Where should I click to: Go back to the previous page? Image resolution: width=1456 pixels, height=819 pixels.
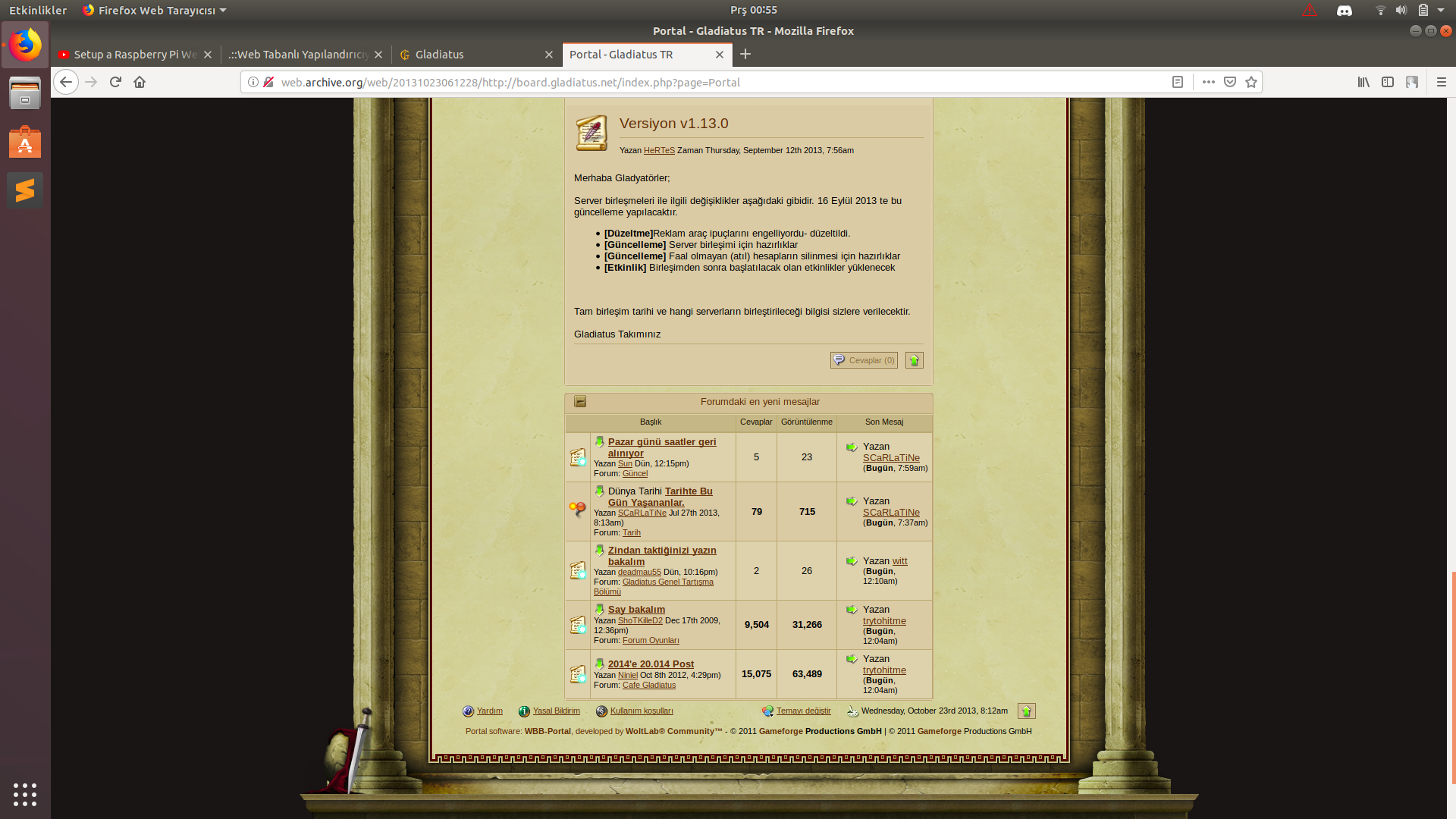pos(66,82)
